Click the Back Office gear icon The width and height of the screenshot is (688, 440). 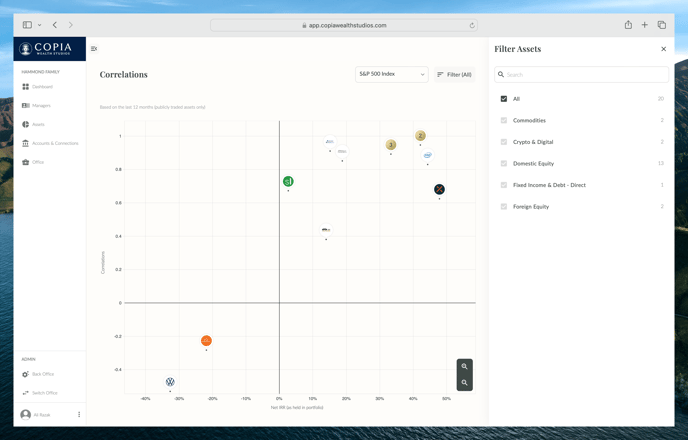point(26,374)
